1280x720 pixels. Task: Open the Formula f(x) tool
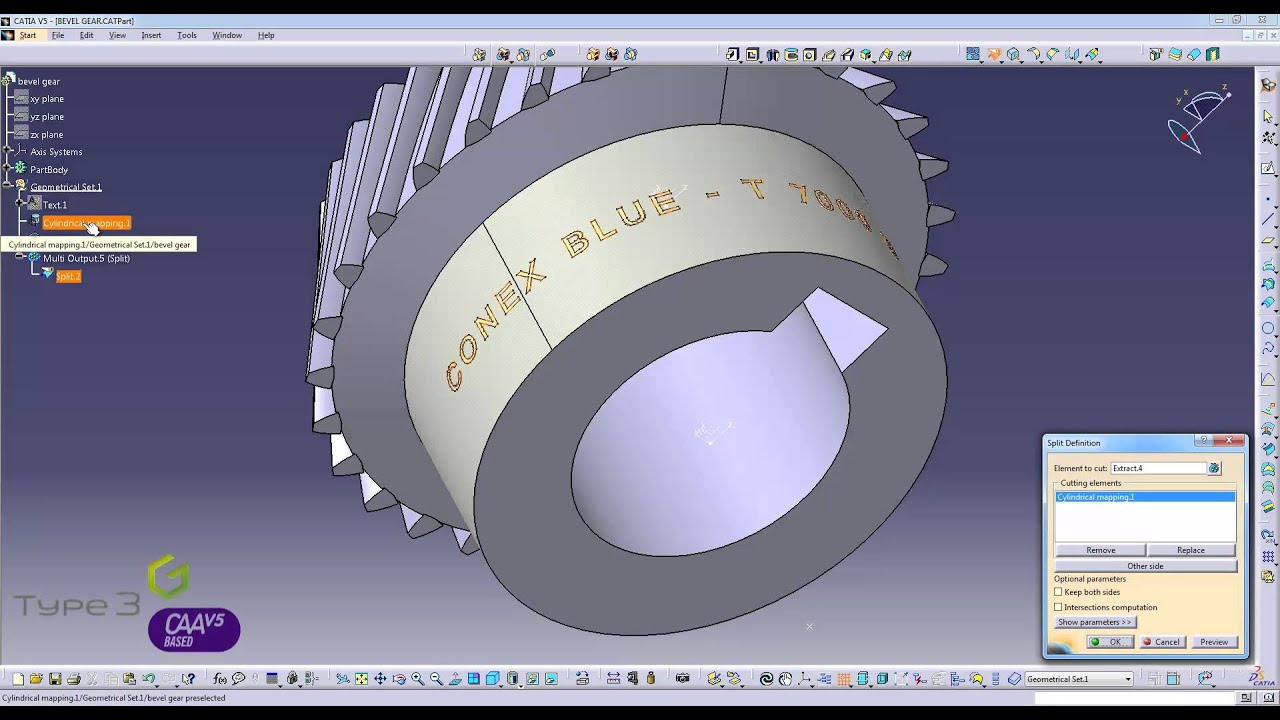(220, 679)
